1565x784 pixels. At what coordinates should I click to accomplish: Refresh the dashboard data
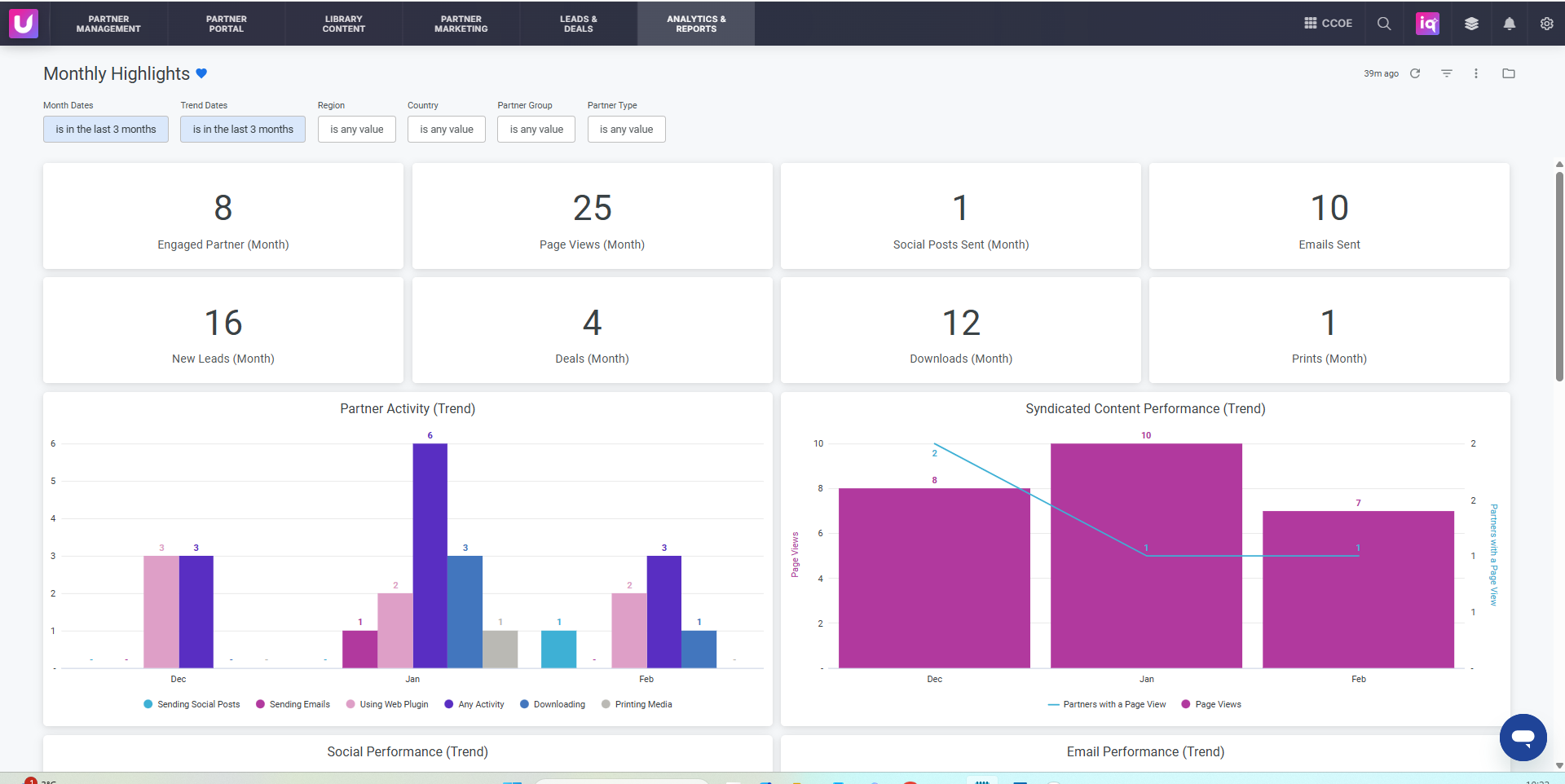click(x=1415, y=73)
